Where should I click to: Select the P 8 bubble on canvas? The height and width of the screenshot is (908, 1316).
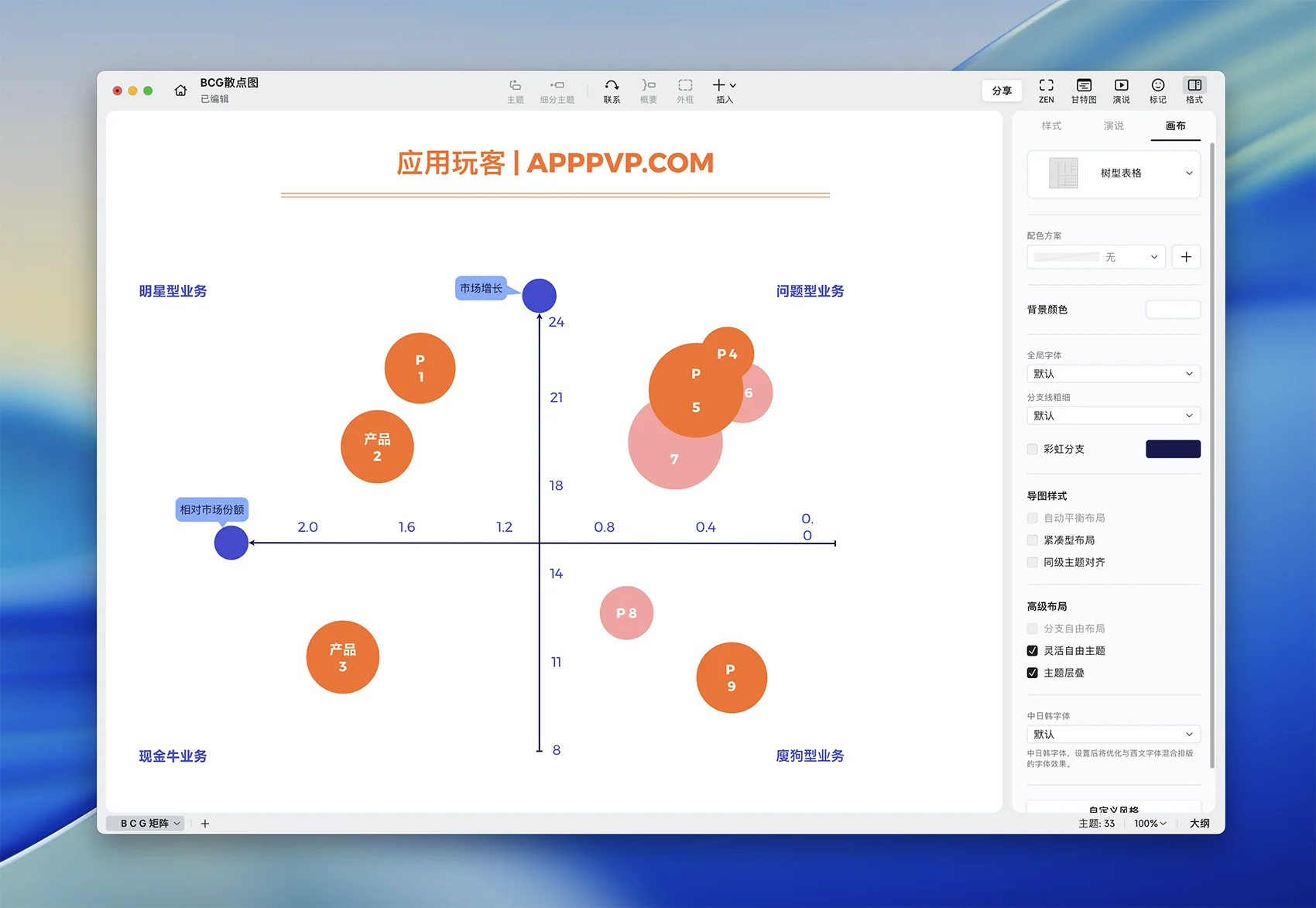(626, 613)
